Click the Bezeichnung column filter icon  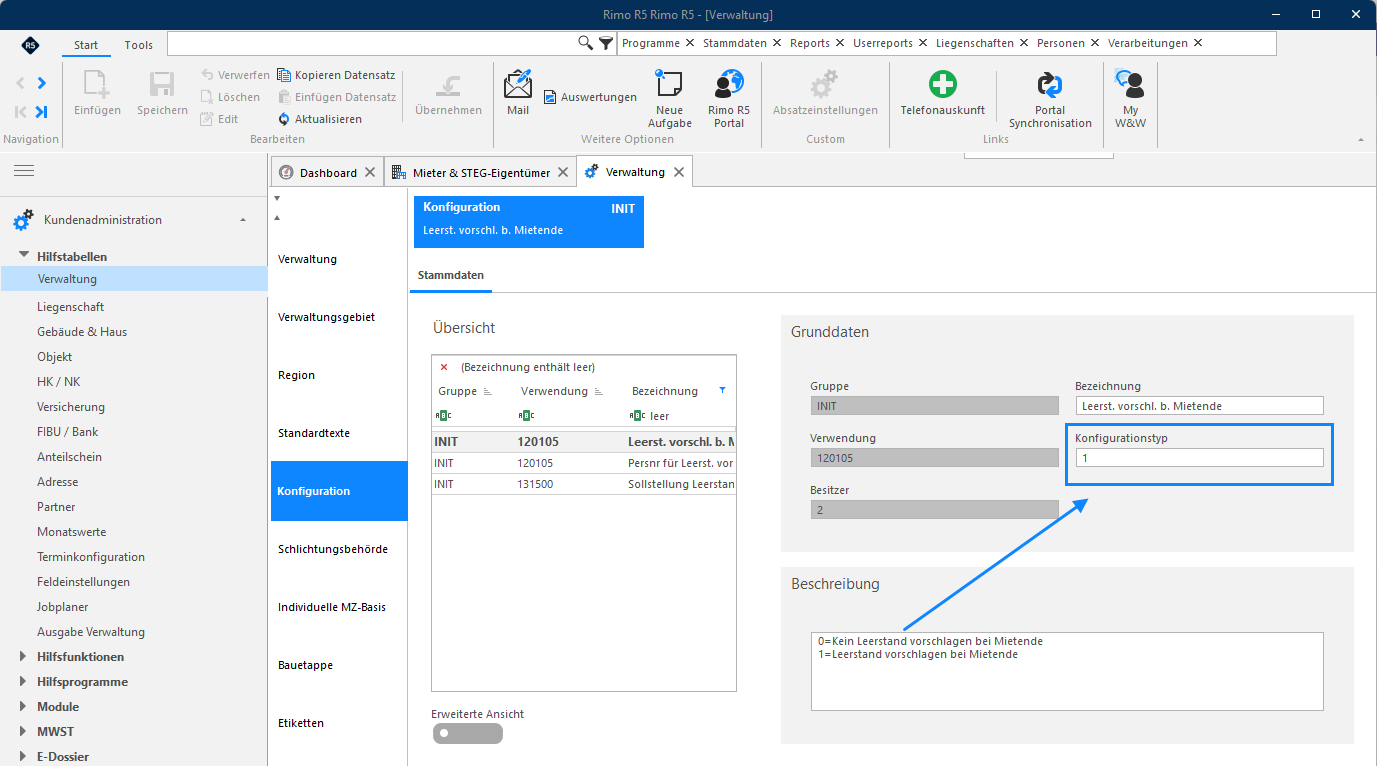pos(722,391)
